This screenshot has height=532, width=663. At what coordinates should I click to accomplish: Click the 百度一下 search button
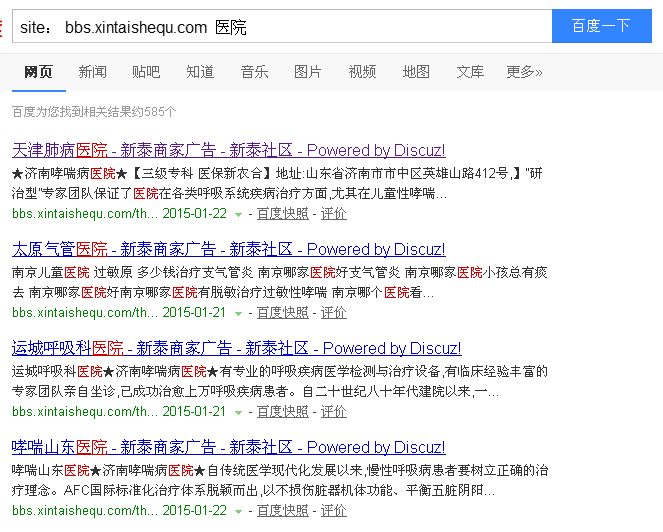(601, 26)
